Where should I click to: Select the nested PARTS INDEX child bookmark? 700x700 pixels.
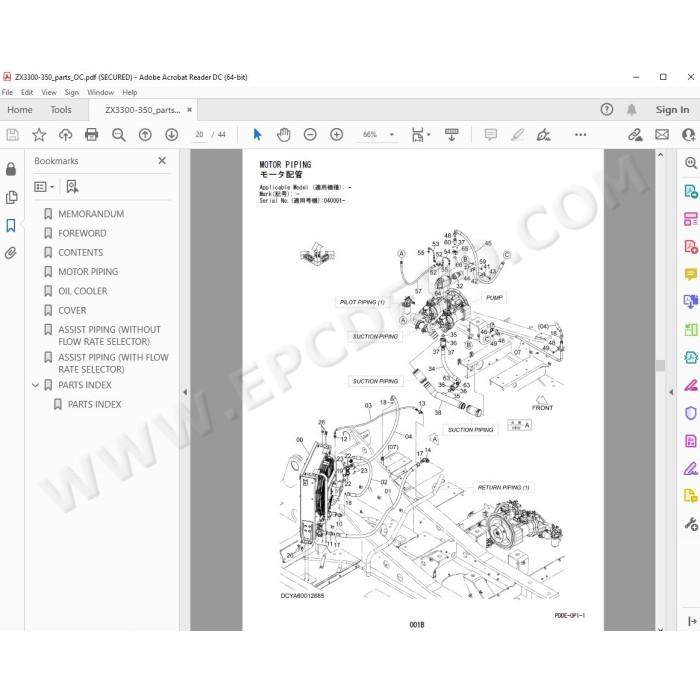tap(94, 404)
